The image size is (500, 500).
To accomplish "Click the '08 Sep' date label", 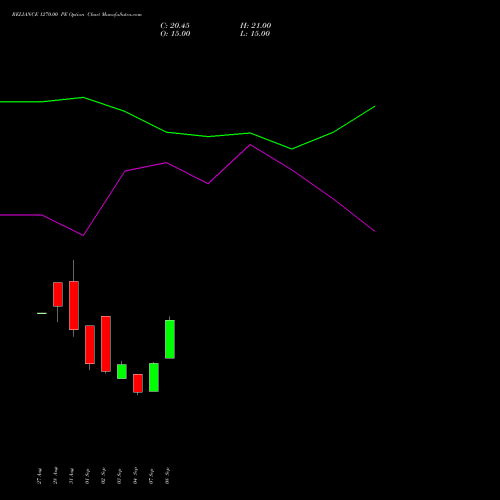I will (167, 476).
